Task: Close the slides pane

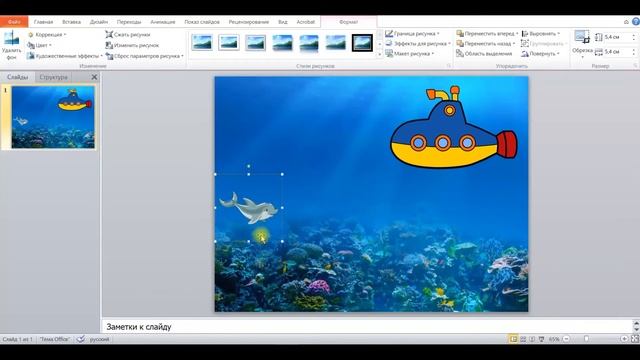Action: click(x=94, y=77)
